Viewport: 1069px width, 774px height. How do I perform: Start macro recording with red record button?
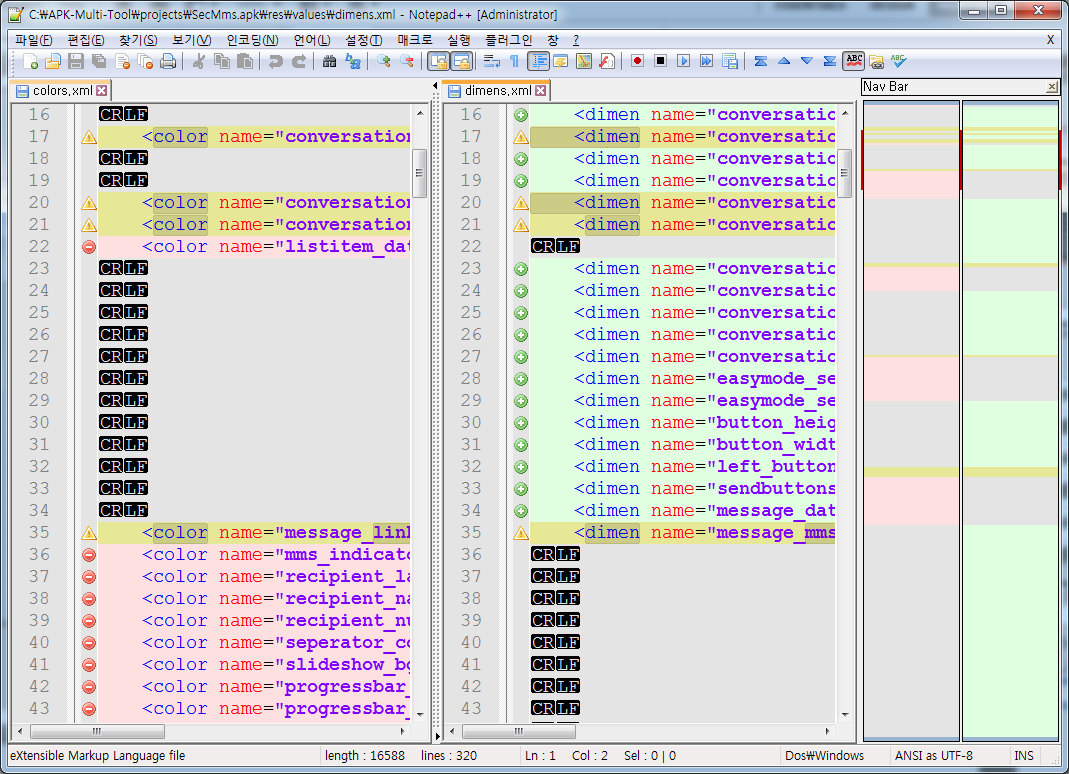coord(637,62)
